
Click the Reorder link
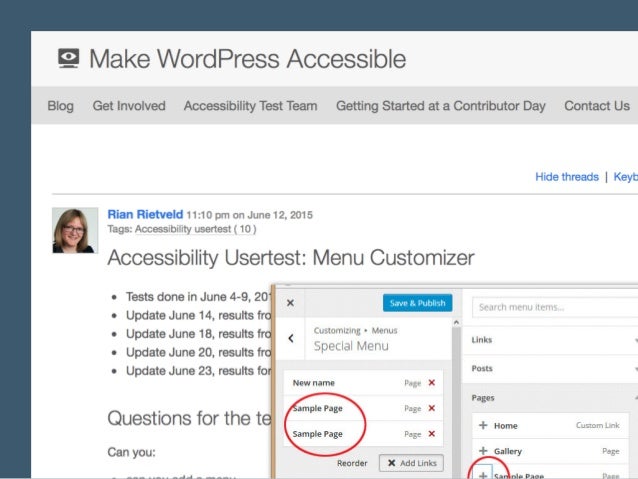[x=352, y=463]
